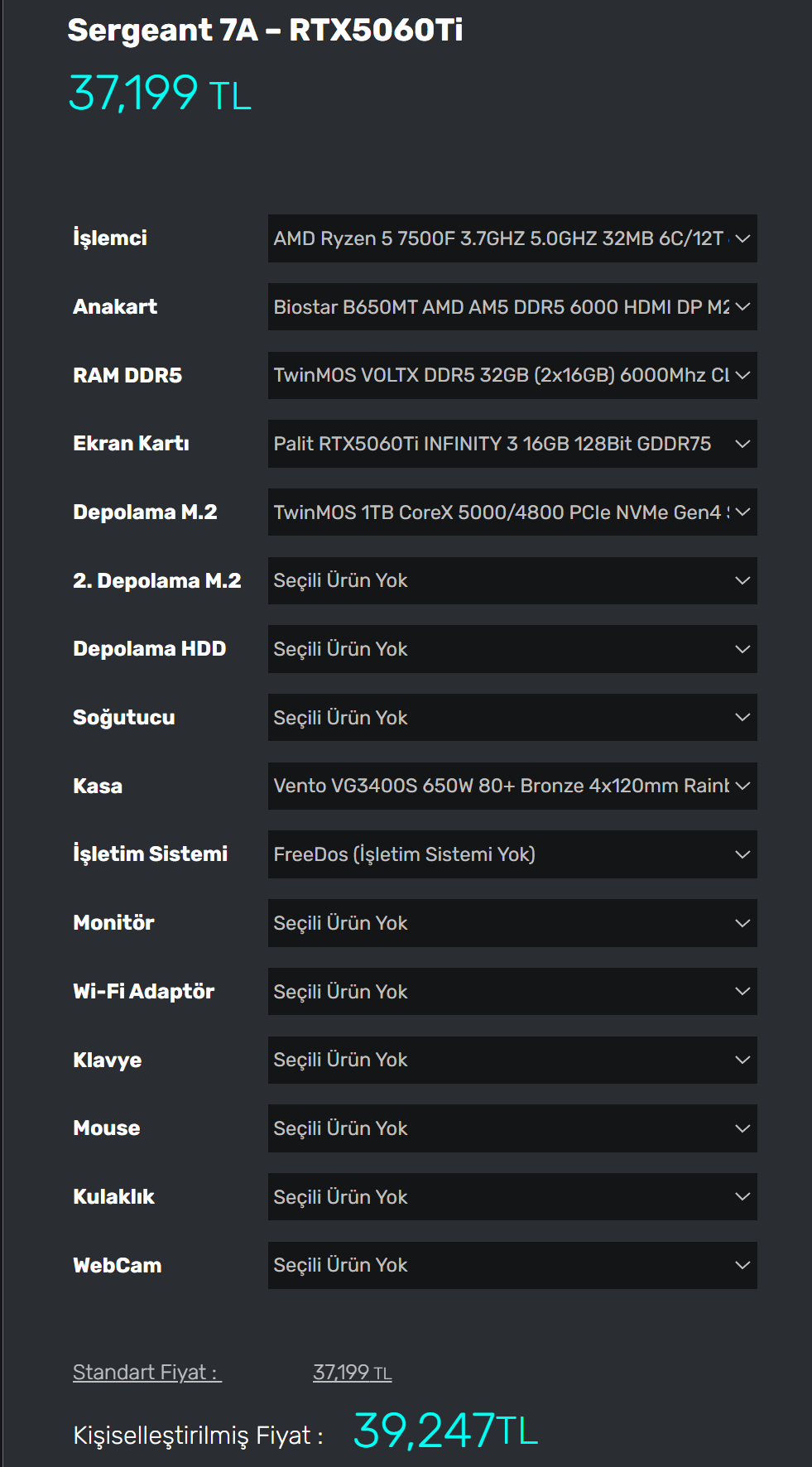This screenshot has height=1467, width=812.
Task: Open the Klavye keyboard dropdown
Action: click(512, 1060)
